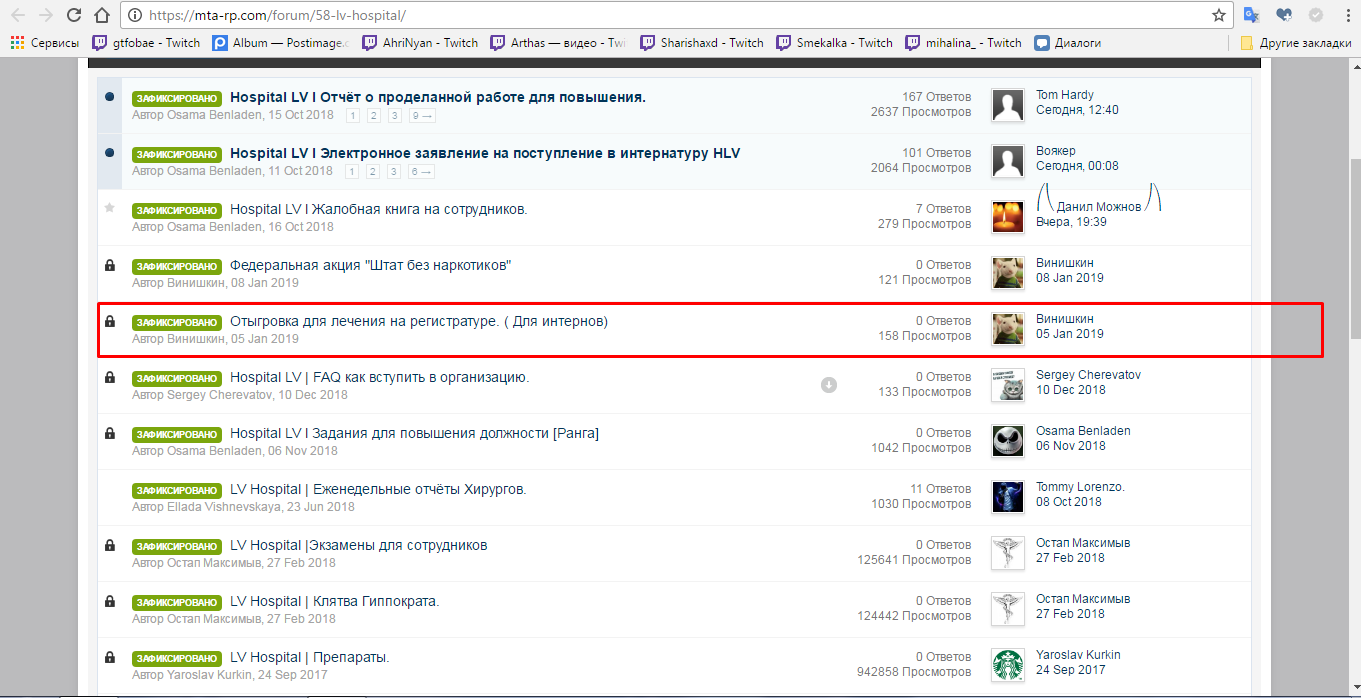The width and height of the screenshot is (1361, 698).
Task: Open thread Отчёт о проделанной работе для повышения
Action: click(x=438, y=97)
